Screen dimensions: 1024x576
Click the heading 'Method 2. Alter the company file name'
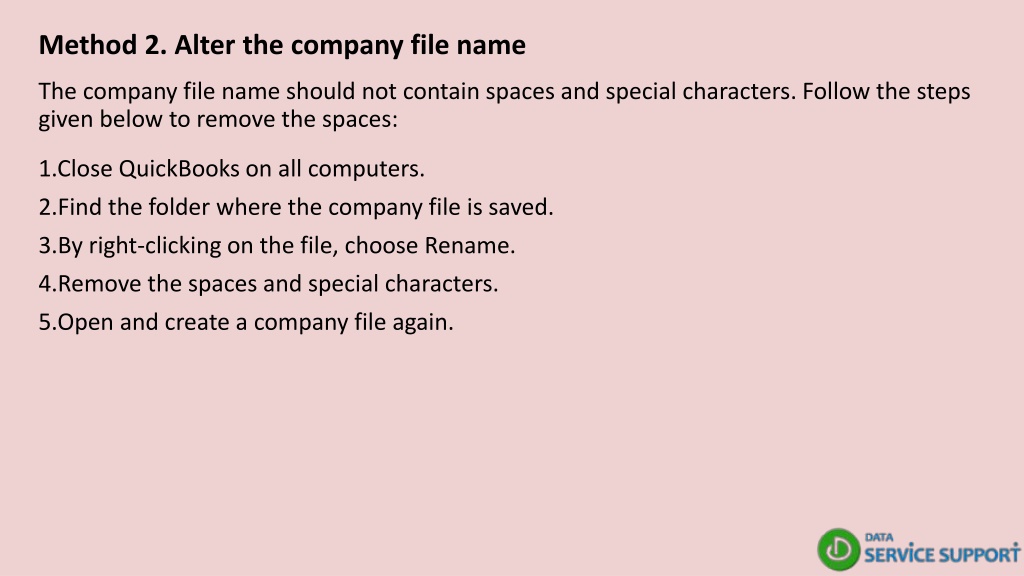click(282, 45)
